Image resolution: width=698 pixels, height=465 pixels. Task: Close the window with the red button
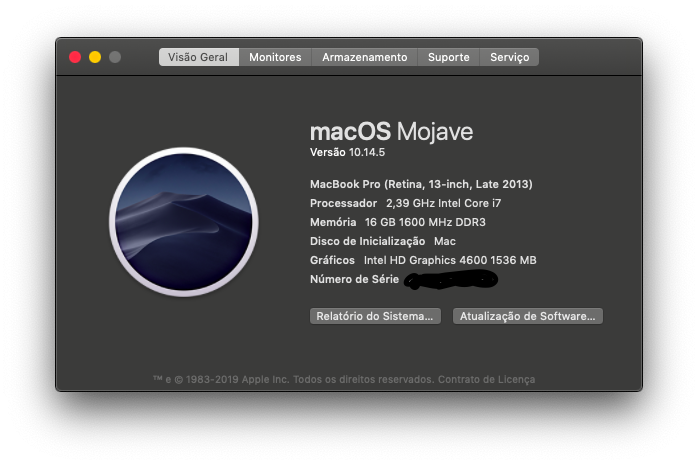75,57
